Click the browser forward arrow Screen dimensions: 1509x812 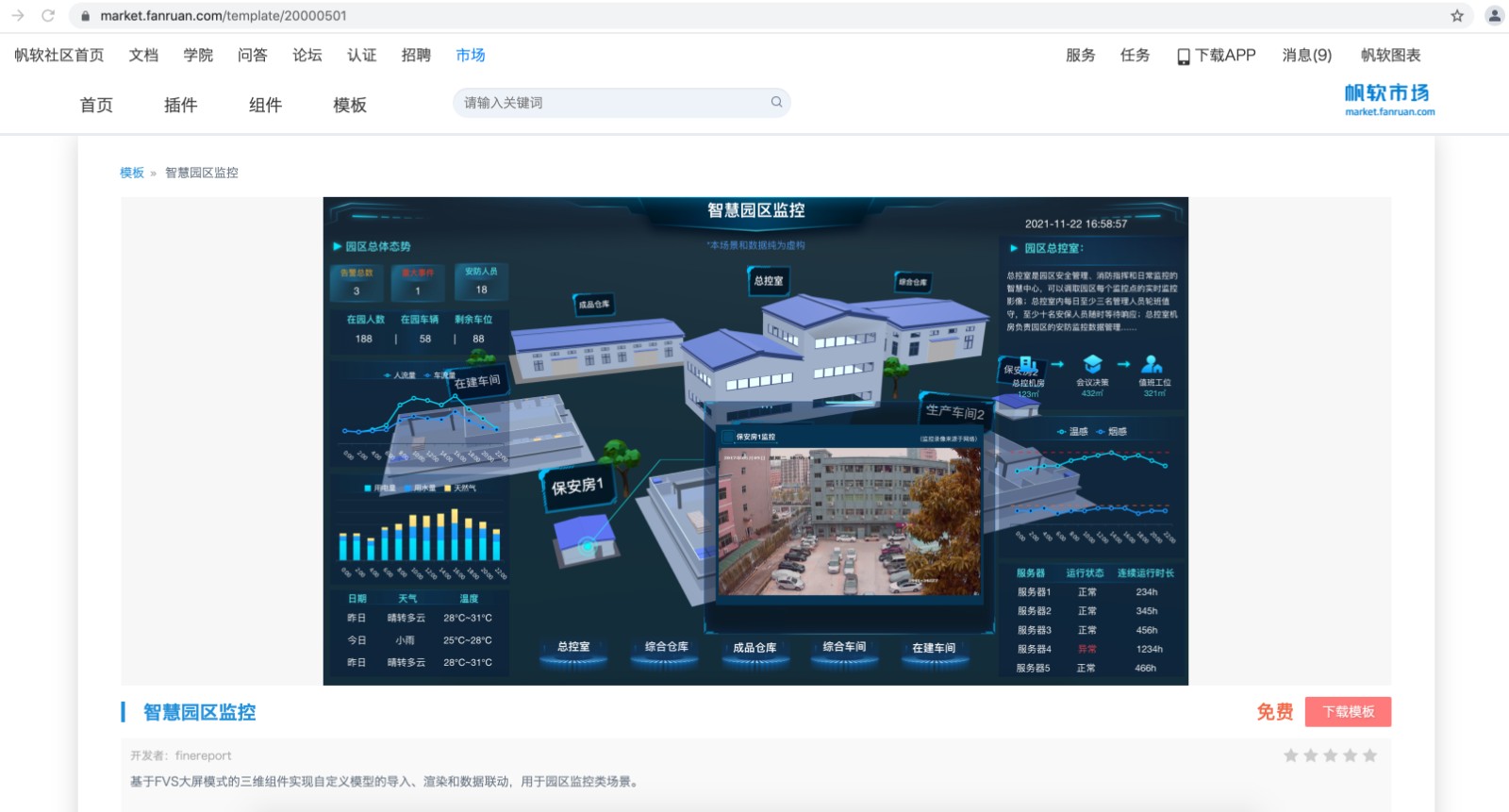tap(18, 16)
